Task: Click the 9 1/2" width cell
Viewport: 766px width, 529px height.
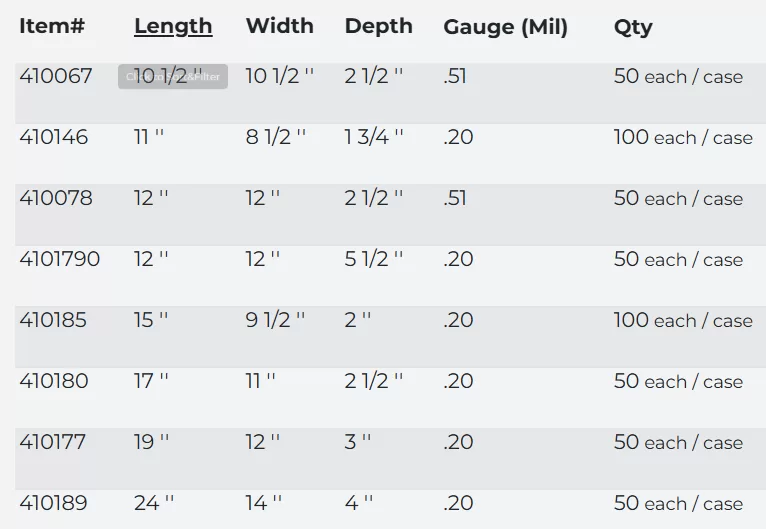Action: (275, 320)
